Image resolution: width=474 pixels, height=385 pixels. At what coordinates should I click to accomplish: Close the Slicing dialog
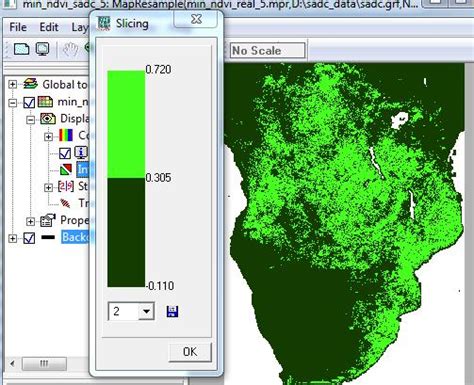[196, 19]
